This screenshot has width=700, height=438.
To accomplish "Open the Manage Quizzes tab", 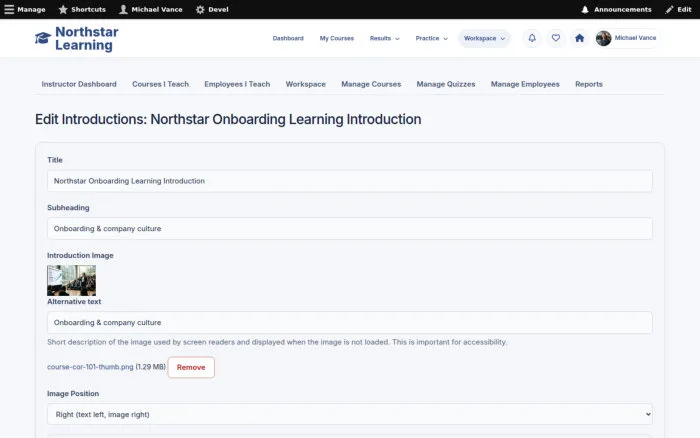I will pyautogui.click(x=446, y=84).
